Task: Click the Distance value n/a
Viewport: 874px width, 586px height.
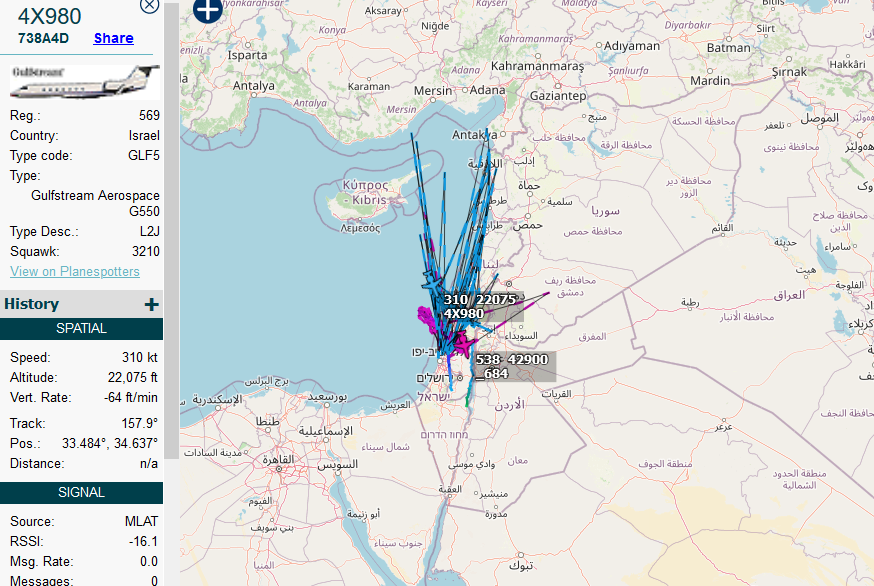Action: 149,463
